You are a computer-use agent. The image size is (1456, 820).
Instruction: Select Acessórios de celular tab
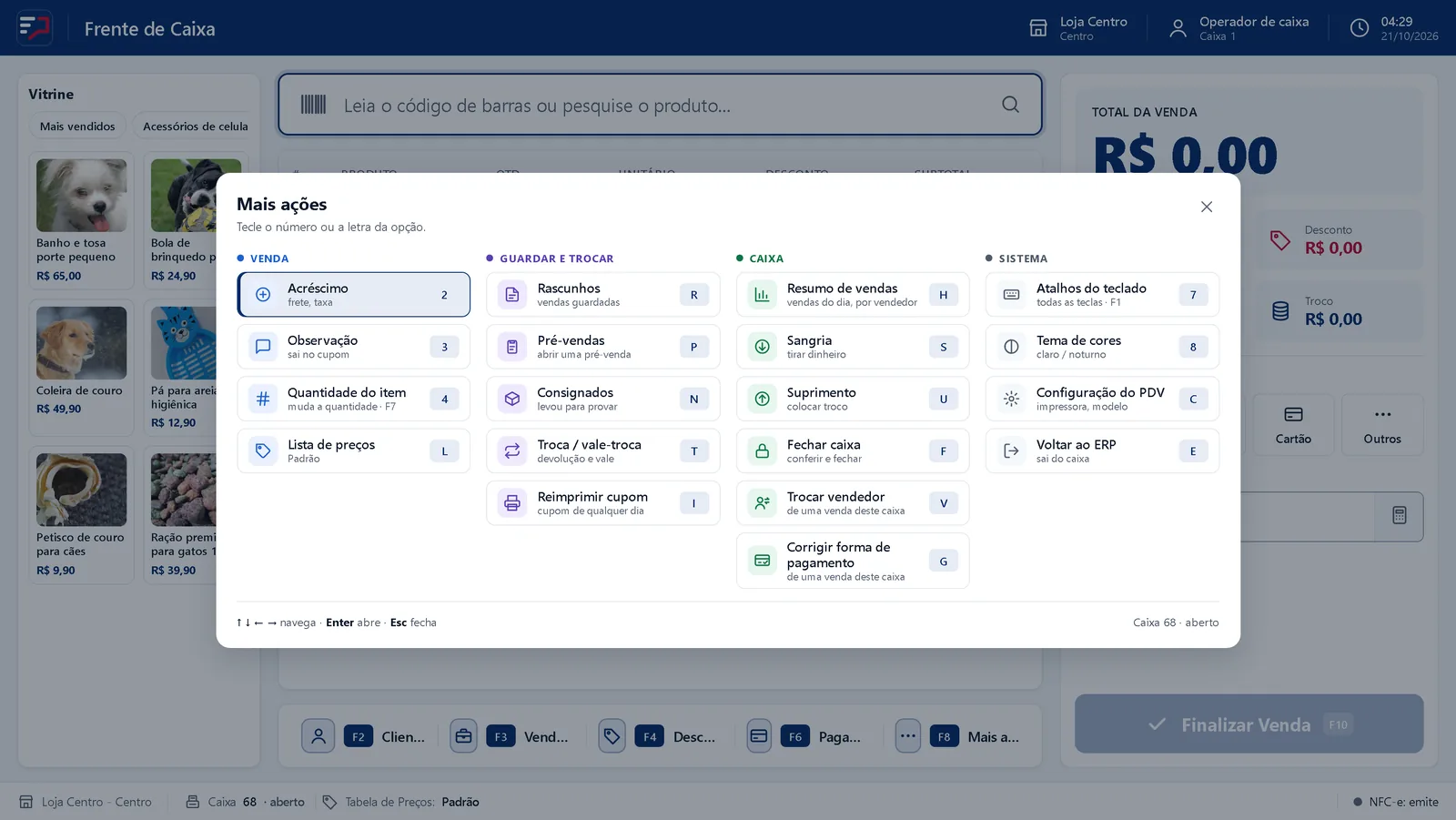(194, 127)
